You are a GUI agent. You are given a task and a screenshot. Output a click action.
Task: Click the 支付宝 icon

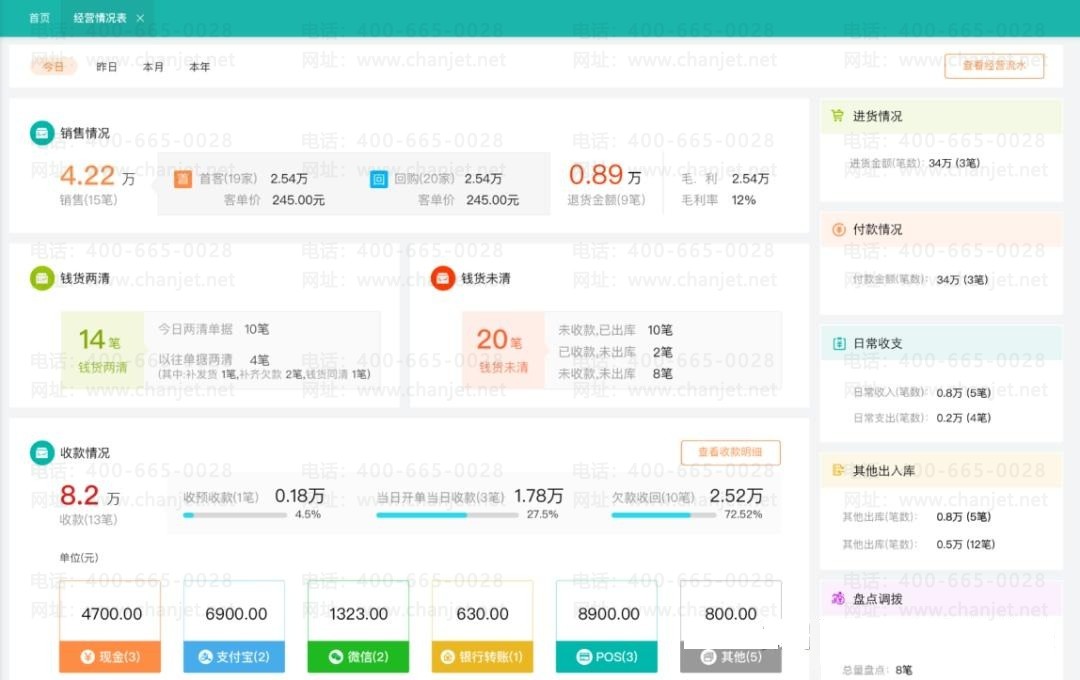point(205,657)
